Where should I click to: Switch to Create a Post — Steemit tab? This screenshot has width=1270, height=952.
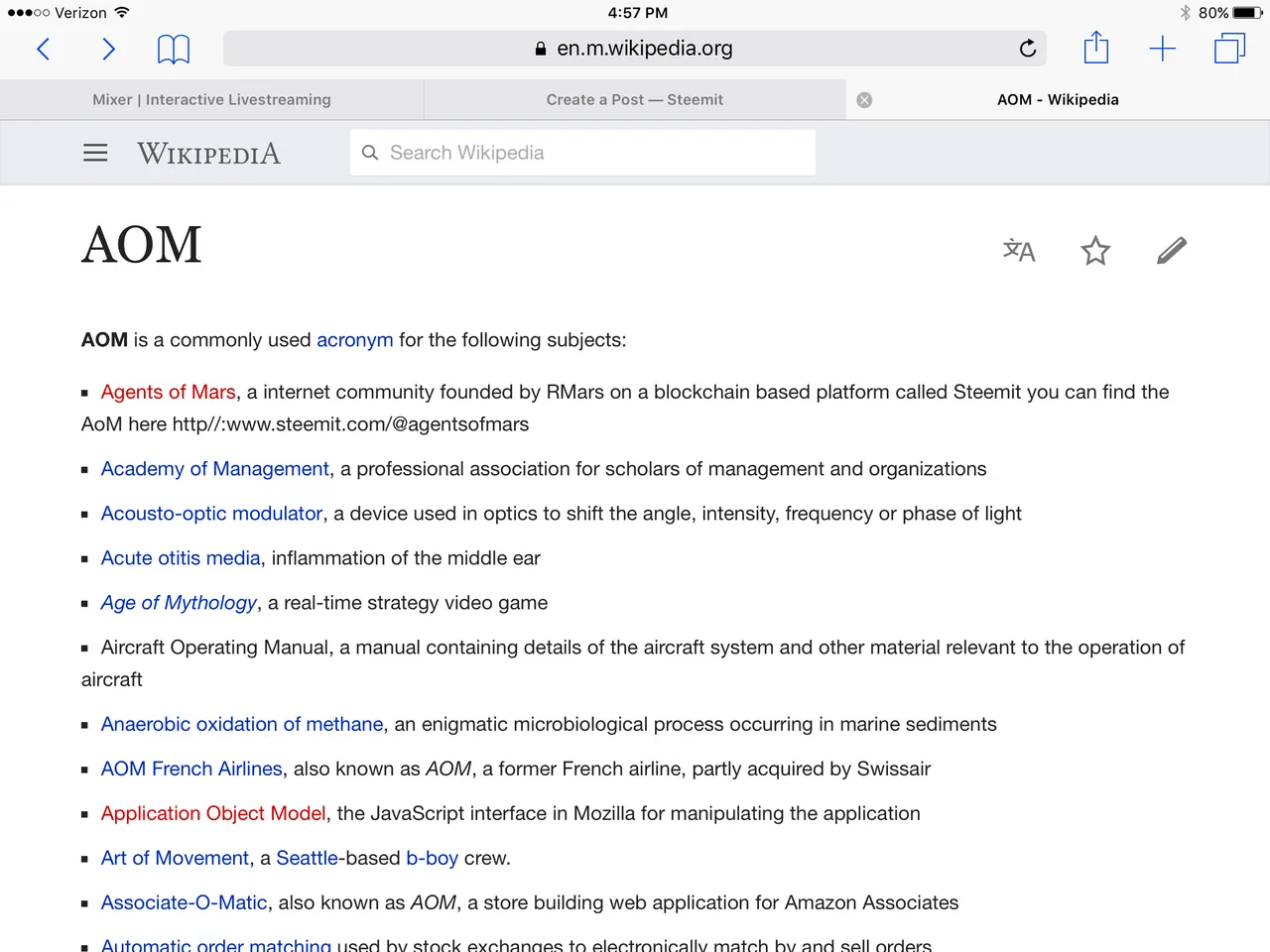pos(635,100)
